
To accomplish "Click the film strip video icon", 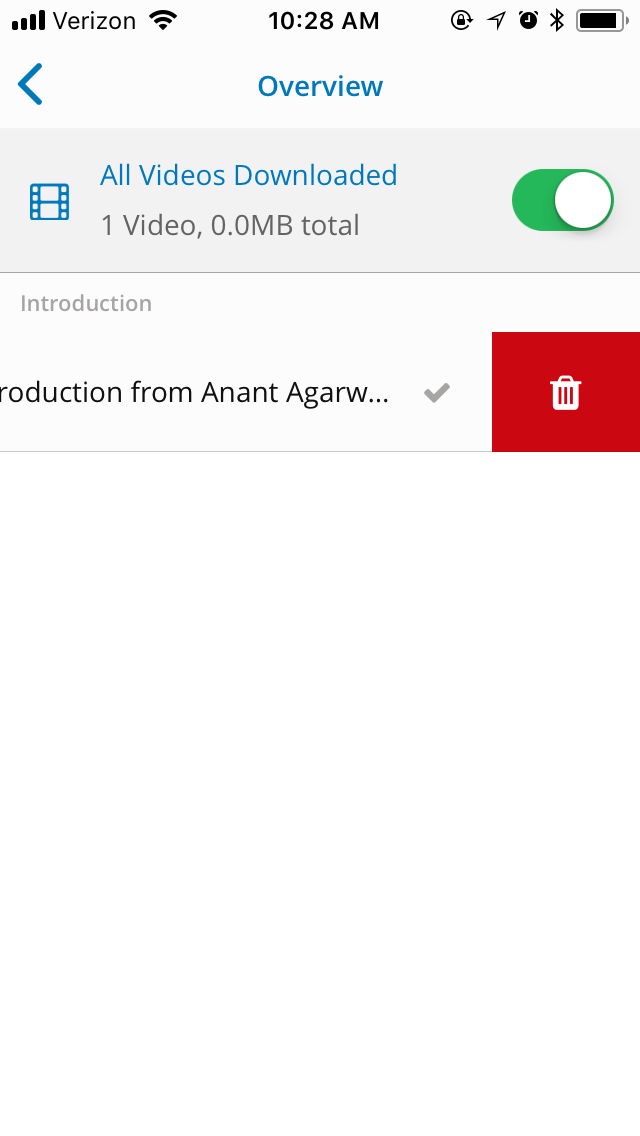I will point(49,202).
